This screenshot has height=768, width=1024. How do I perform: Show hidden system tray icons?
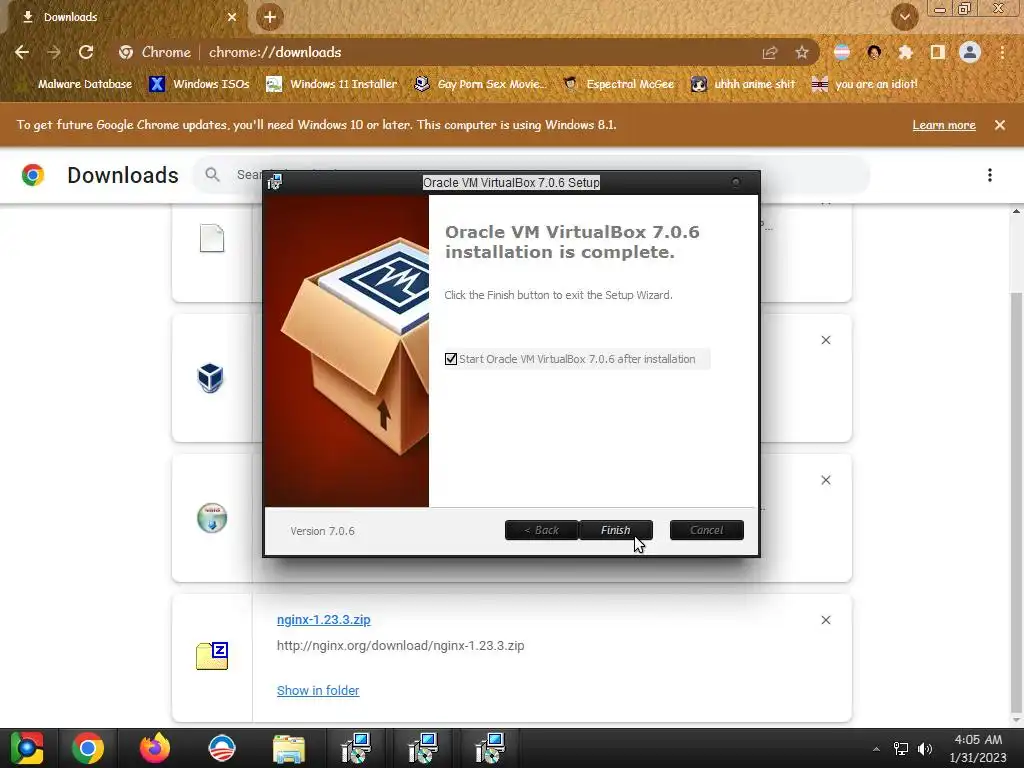[x=876, y=749]
